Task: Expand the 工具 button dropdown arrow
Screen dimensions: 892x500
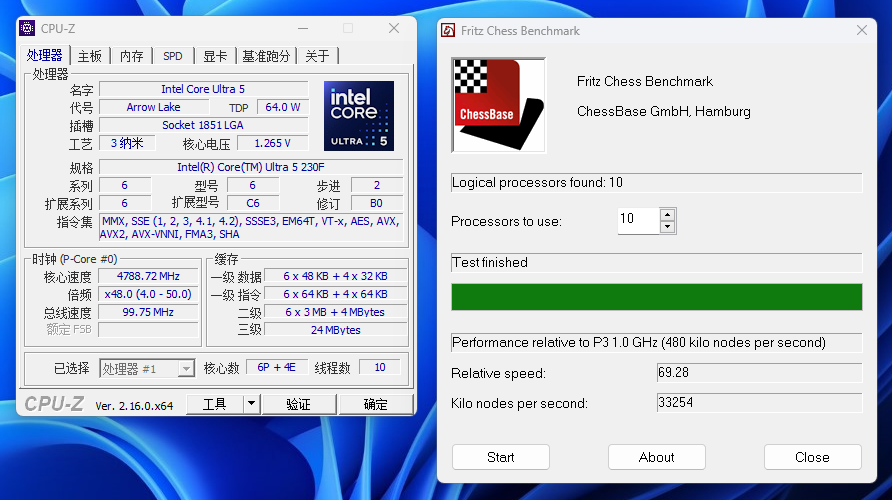Action: coord(251,404)
